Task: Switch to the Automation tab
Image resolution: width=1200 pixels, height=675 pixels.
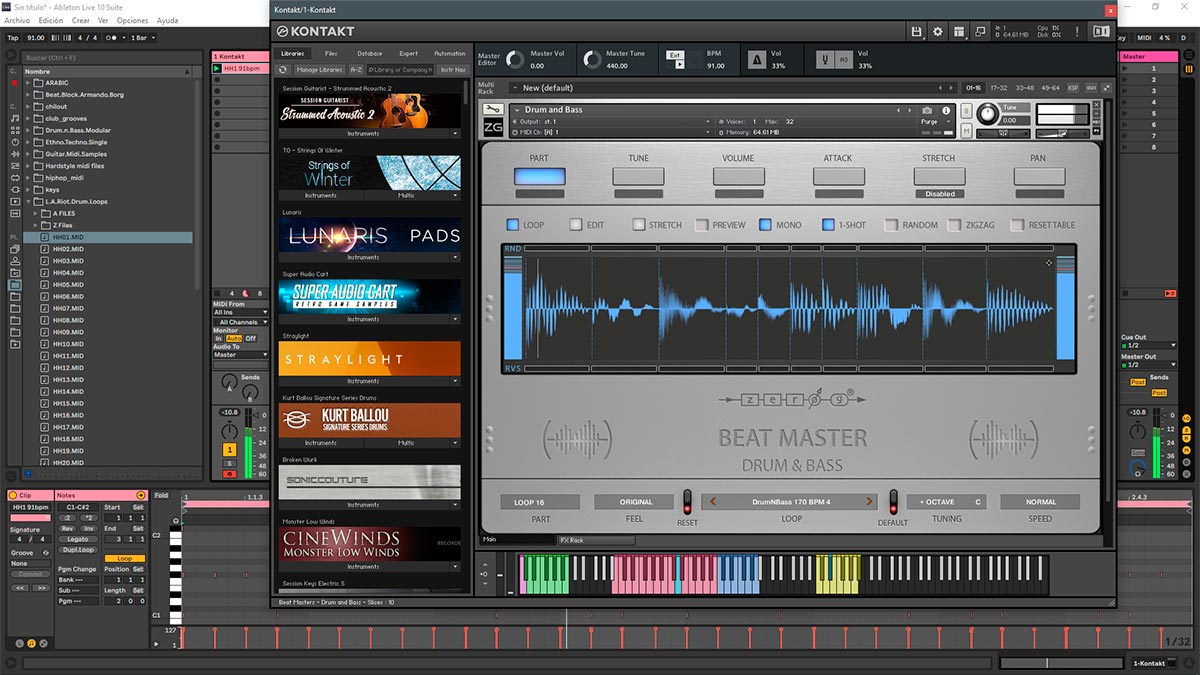Action: [450, 53]
